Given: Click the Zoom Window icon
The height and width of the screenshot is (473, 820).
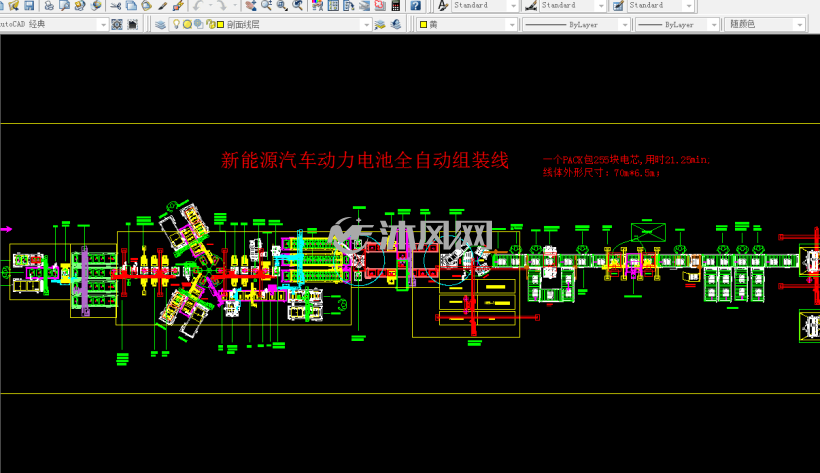Looking at the screenshot, I should tap(282, 5).
